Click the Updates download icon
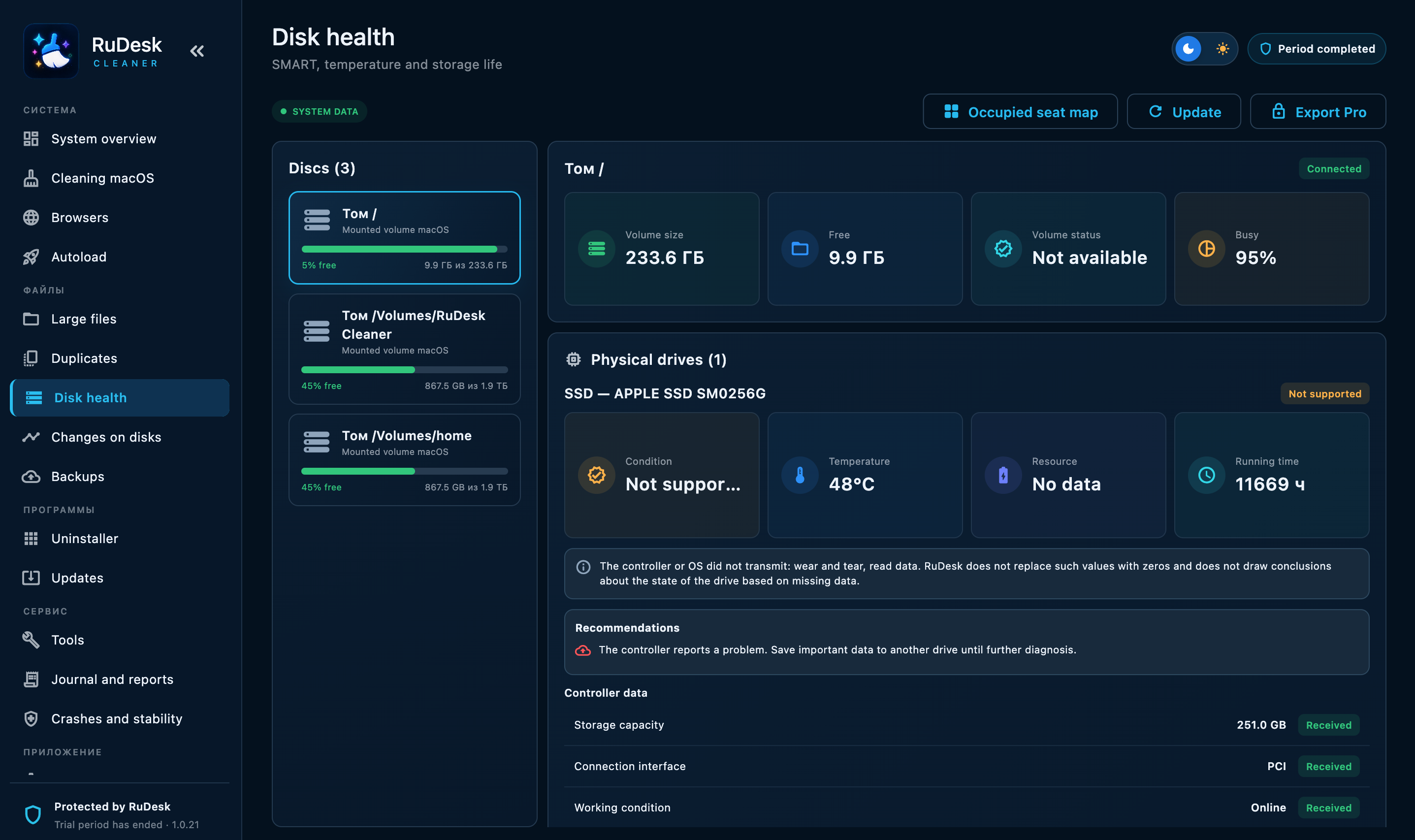Screen dimensions: 1415x840 pyautogui.click(x=31, y=578)
